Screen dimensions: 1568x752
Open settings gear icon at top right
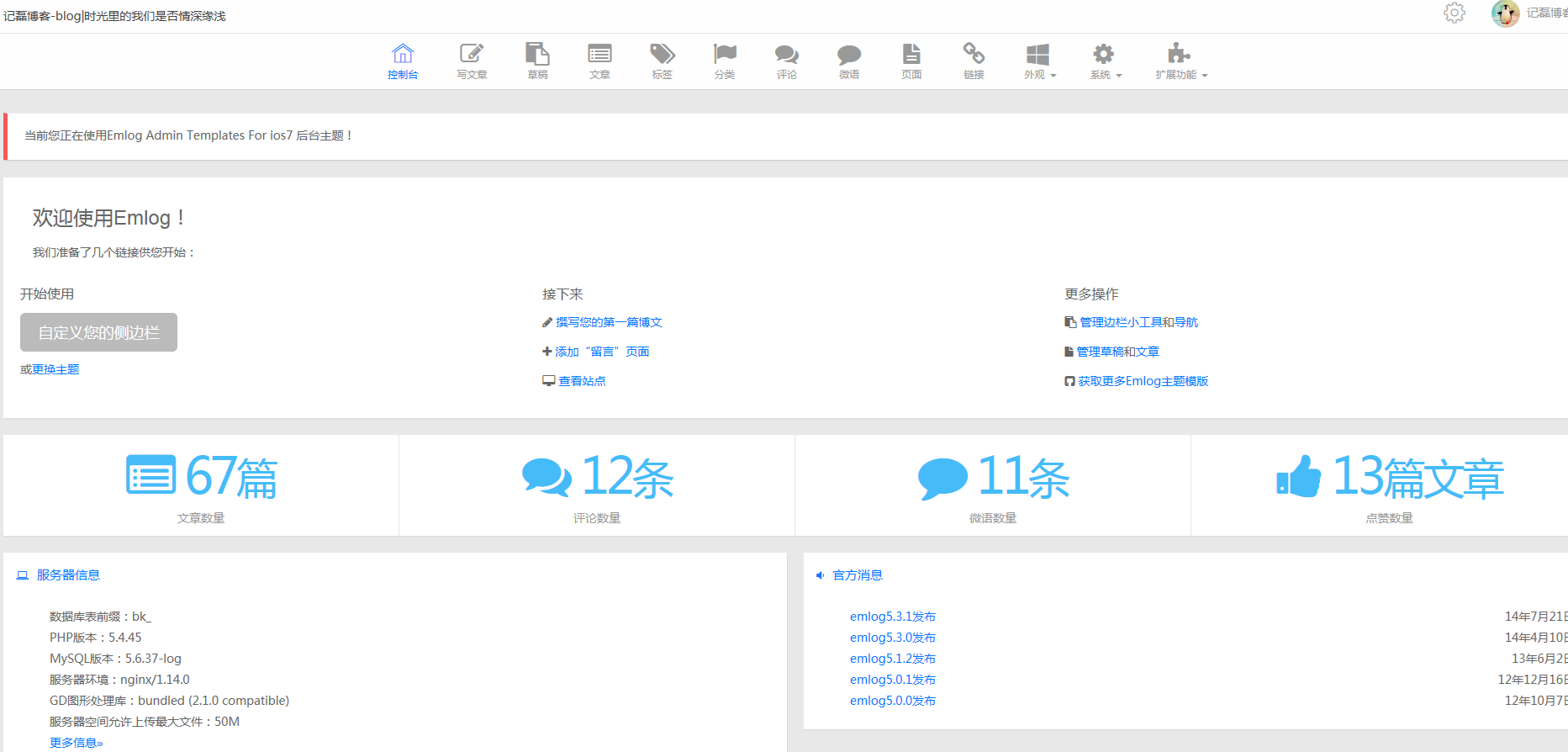pyautogui.click(x=1454, y=13)
